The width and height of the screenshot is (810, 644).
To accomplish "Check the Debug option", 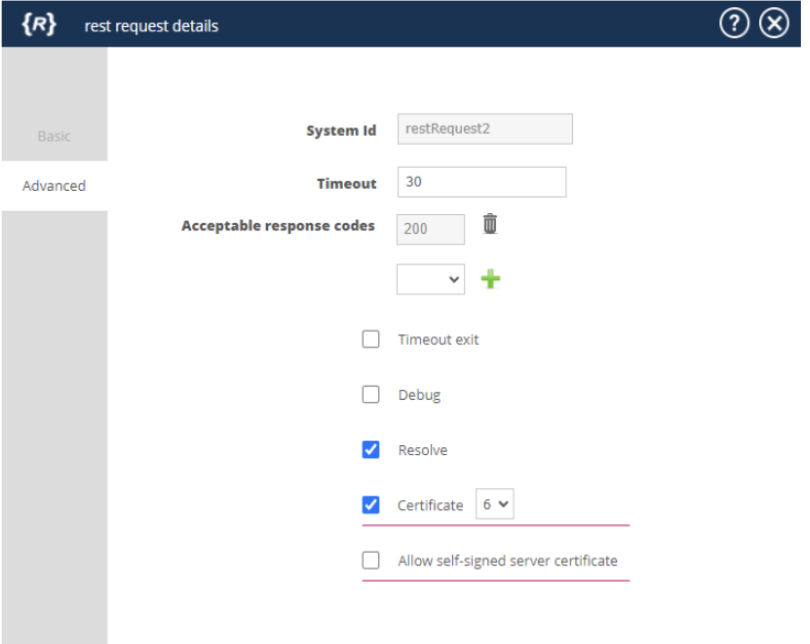I will [371, 394].
